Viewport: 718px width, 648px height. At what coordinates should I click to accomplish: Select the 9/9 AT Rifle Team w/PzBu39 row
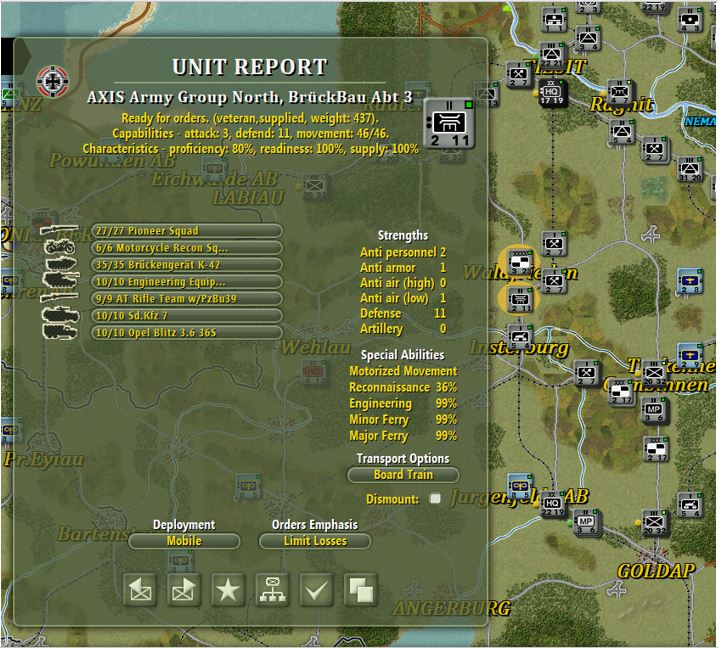tap(187, 299)
